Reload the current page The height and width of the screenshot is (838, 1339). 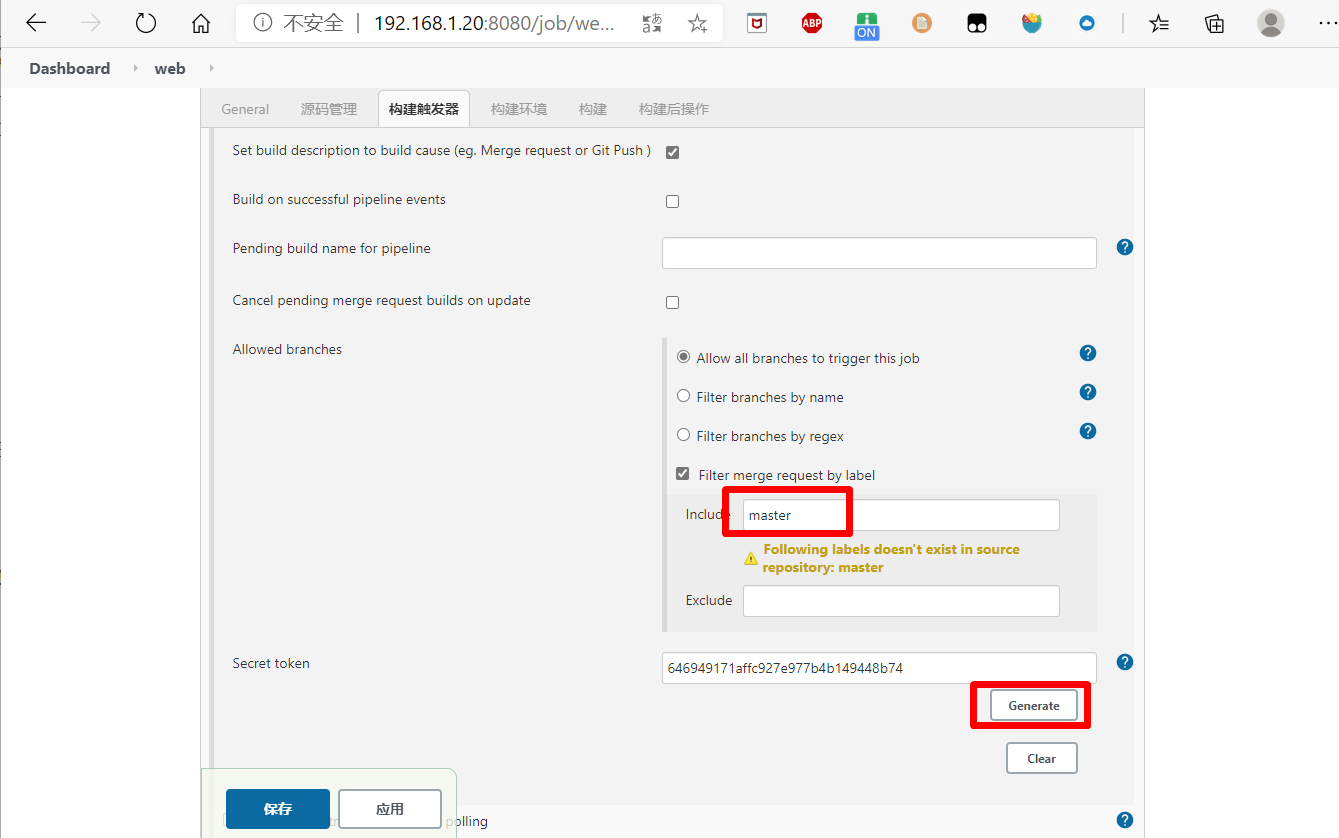coord(146,23)
